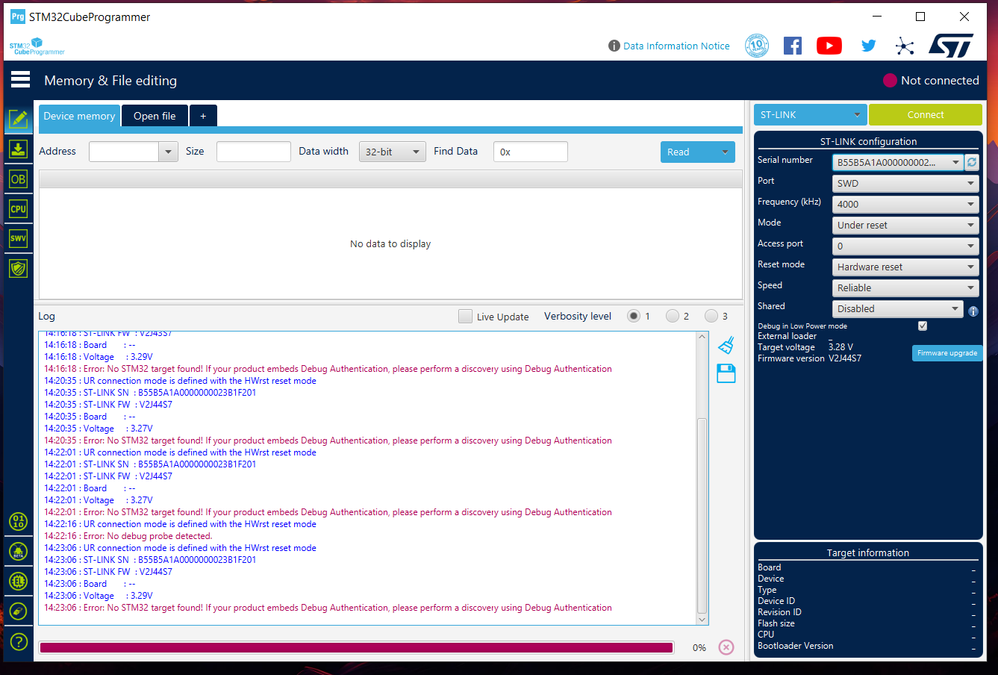Open the ST Twitter icon
The width and height of the screenshot is (998, 675).
coord(868,46)
